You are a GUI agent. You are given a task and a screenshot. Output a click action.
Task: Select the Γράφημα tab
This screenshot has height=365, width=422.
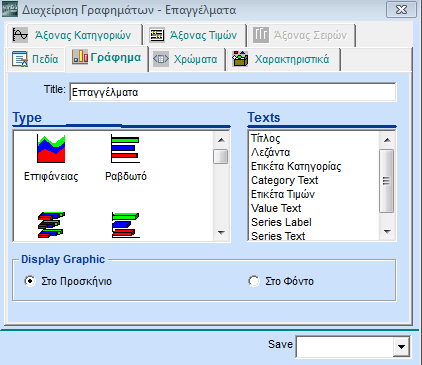(107, 58)
